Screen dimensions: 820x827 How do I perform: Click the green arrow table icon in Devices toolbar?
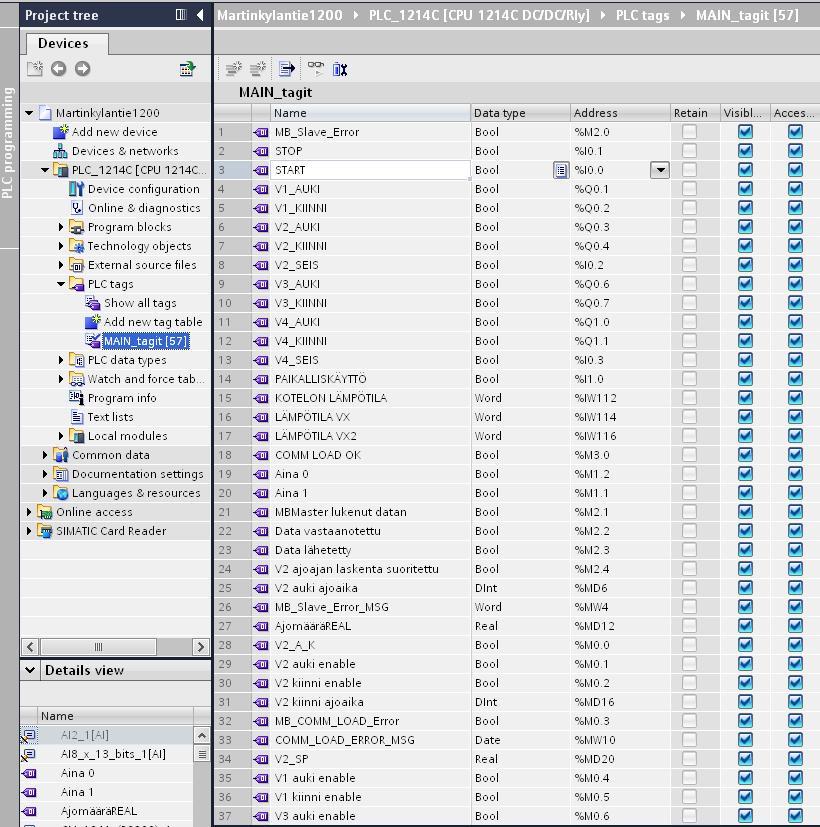point(187,69)
